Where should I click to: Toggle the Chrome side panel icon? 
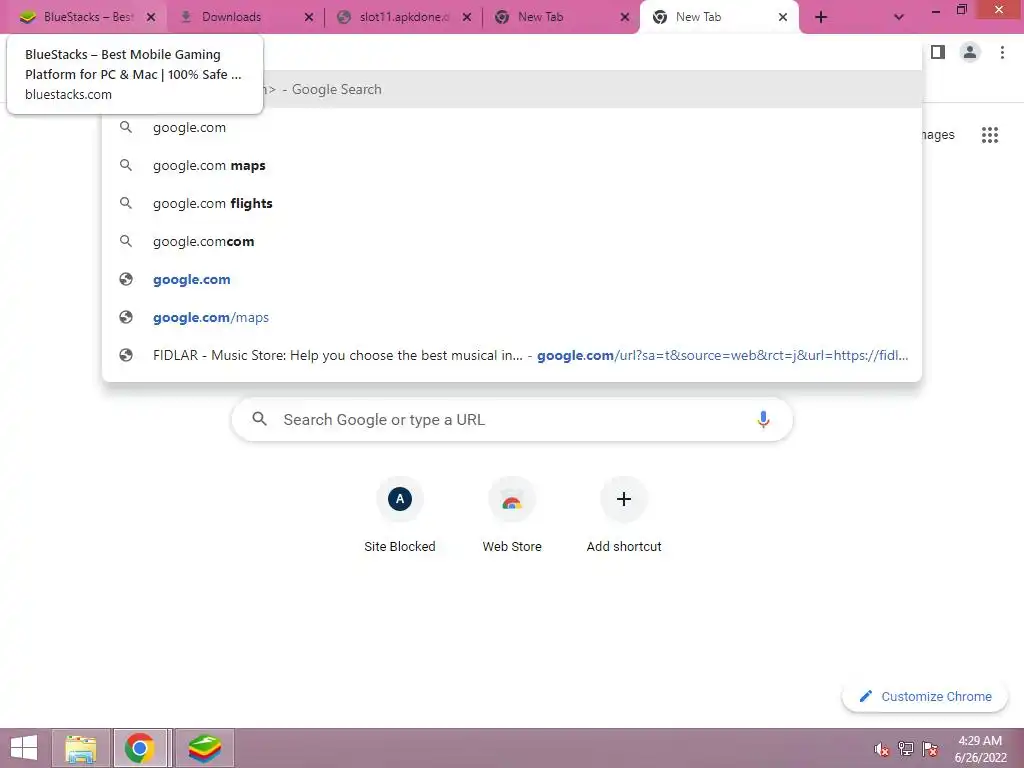pyautogui.click(x=938, y=52)
